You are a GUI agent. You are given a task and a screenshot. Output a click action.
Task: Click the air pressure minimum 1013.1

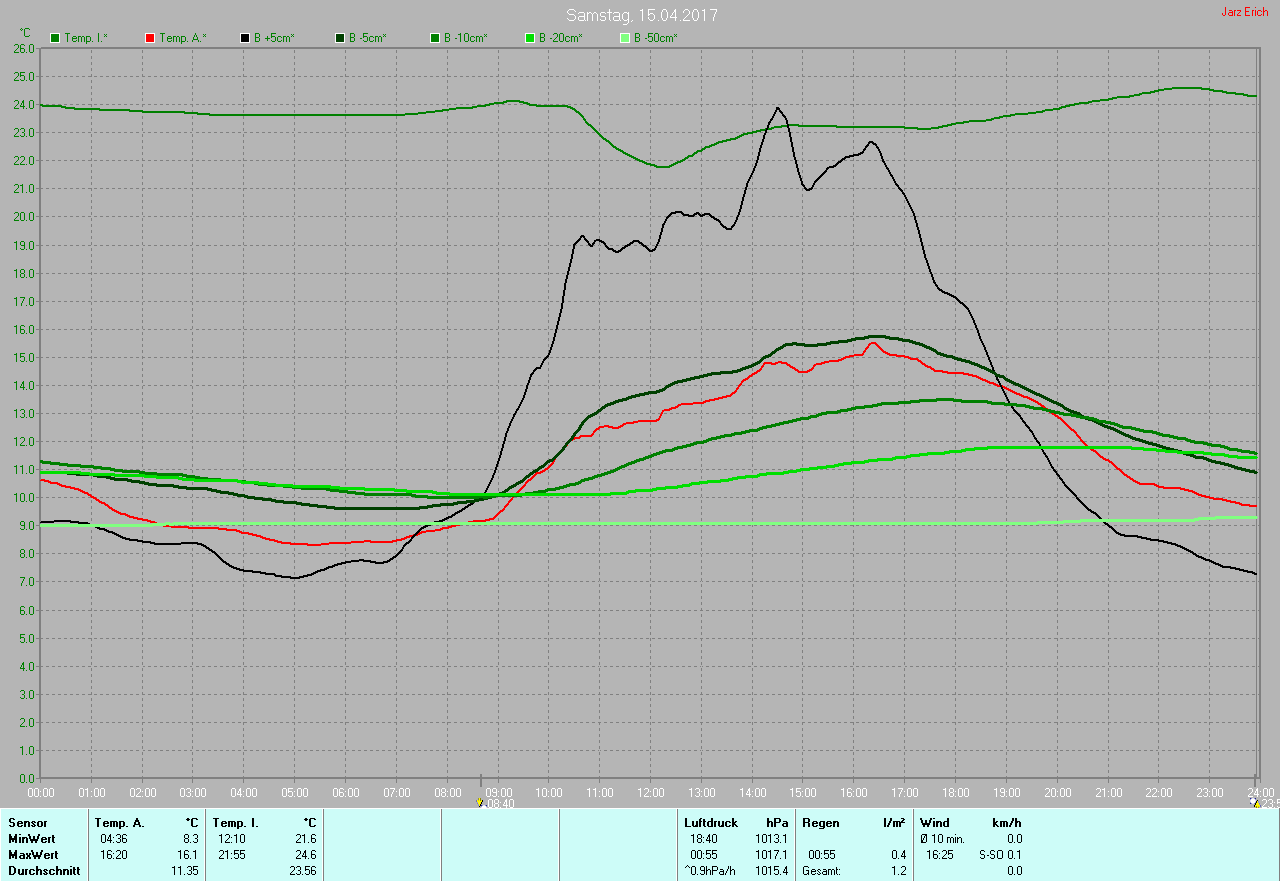[771, 839]
